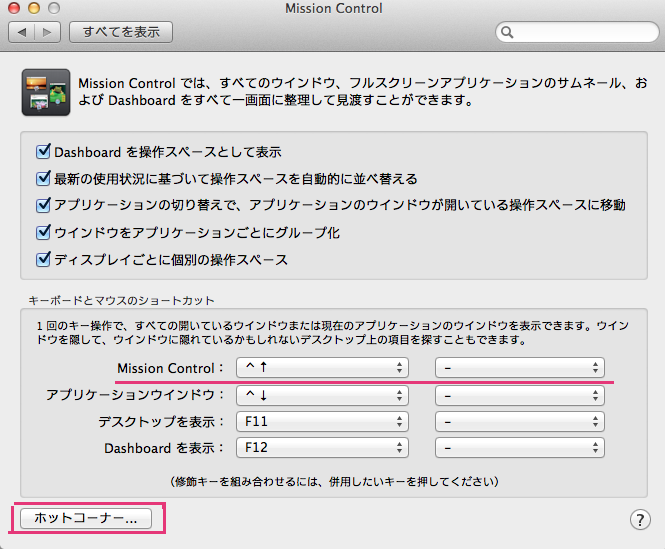This screenshot has height=549, width=665.
Task: Click the アプリケーションウインドウ： label
Action: 135,395
